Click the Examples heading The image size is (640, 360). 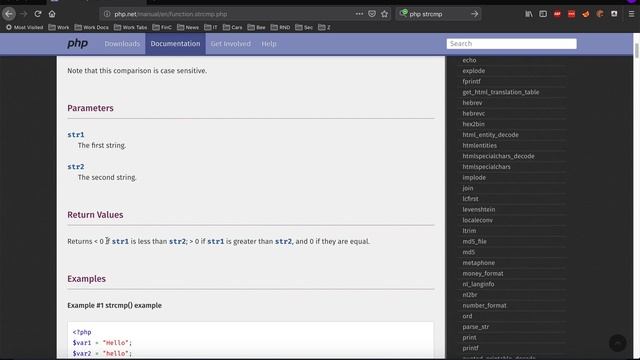[x=87, y=279]
